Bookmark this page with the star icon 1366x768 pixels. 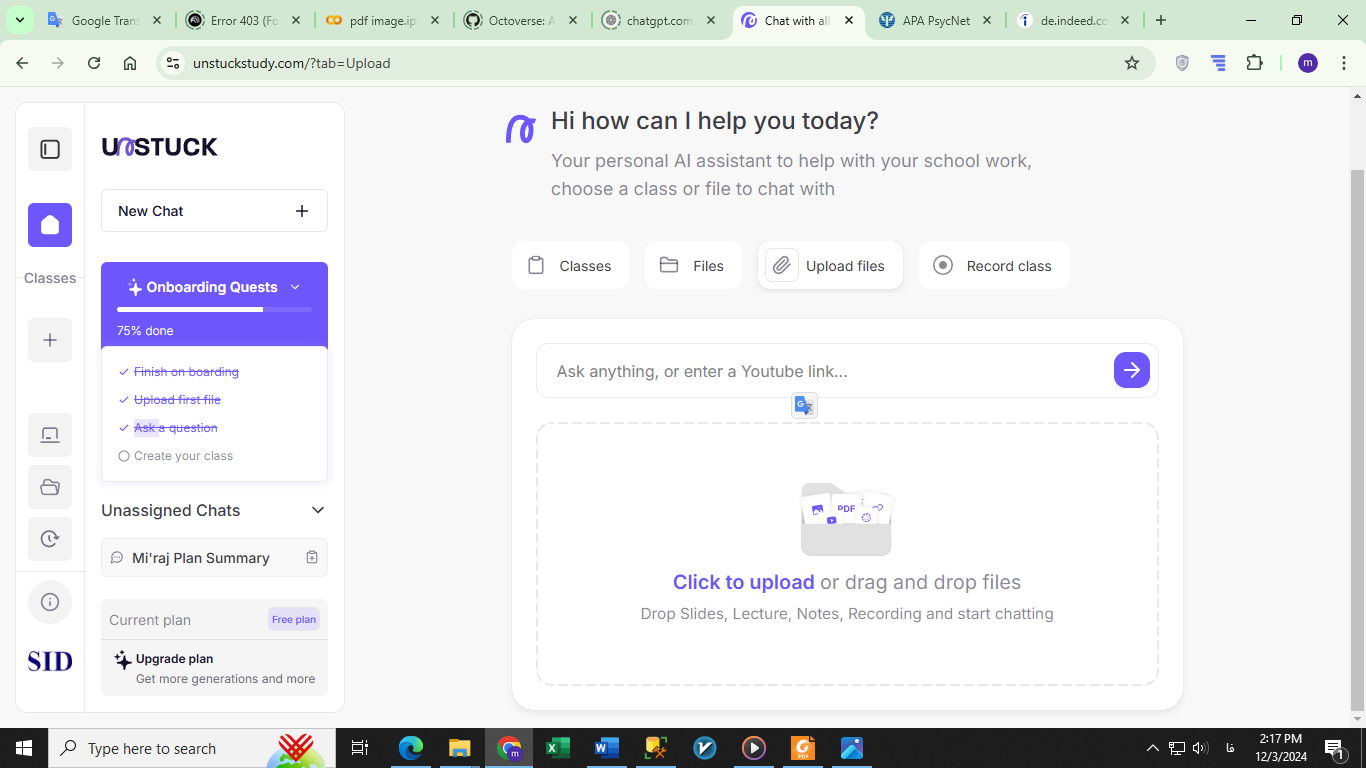click(x=1132, y=63)
